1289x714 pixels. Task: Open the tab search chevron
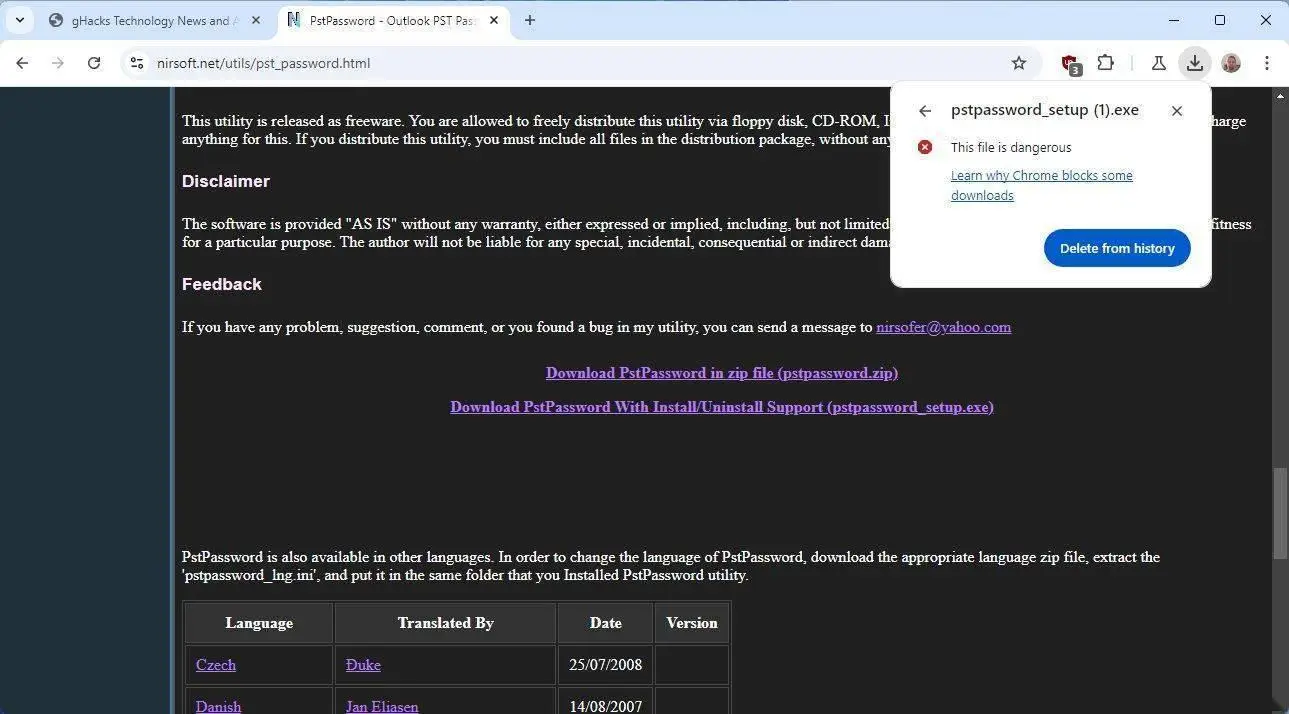pyautogui.click(x=19, y=20)
